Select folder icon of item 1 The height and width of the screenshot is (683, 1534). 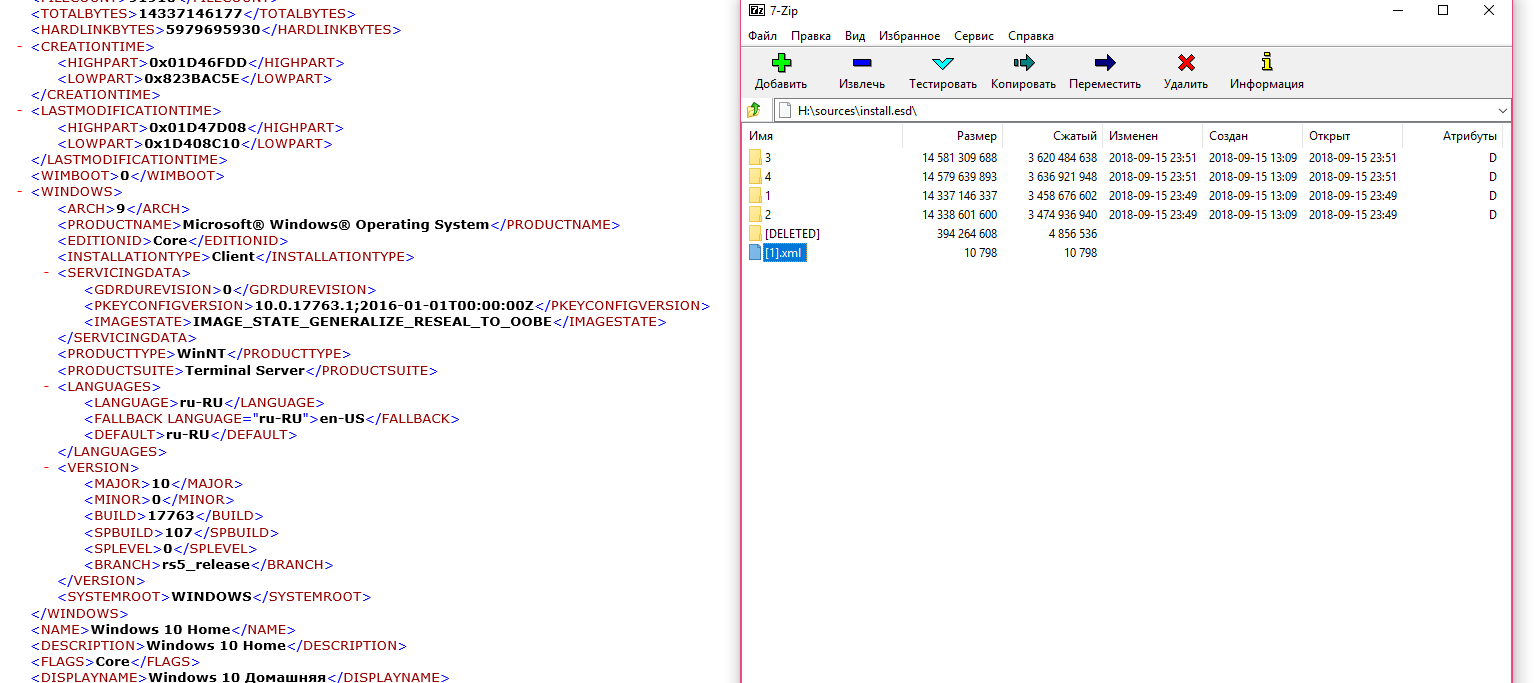pyautogui.click(x=755, y=195)
